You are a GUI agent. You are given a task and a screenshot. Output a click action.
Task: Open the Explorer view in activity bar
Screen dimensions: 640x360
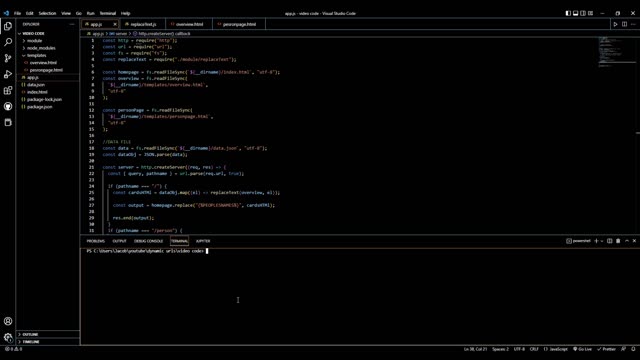click(x=8, y=27)
